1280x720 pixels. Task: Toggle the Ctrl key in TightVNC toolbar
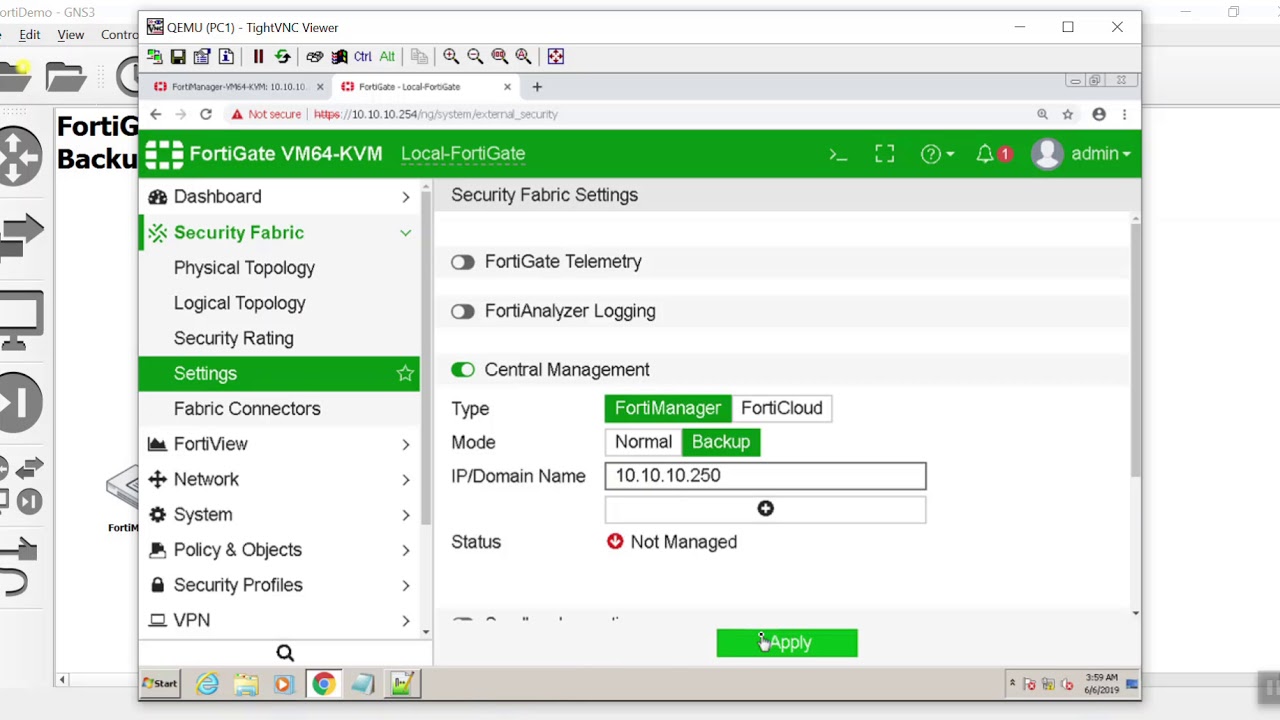363,57
